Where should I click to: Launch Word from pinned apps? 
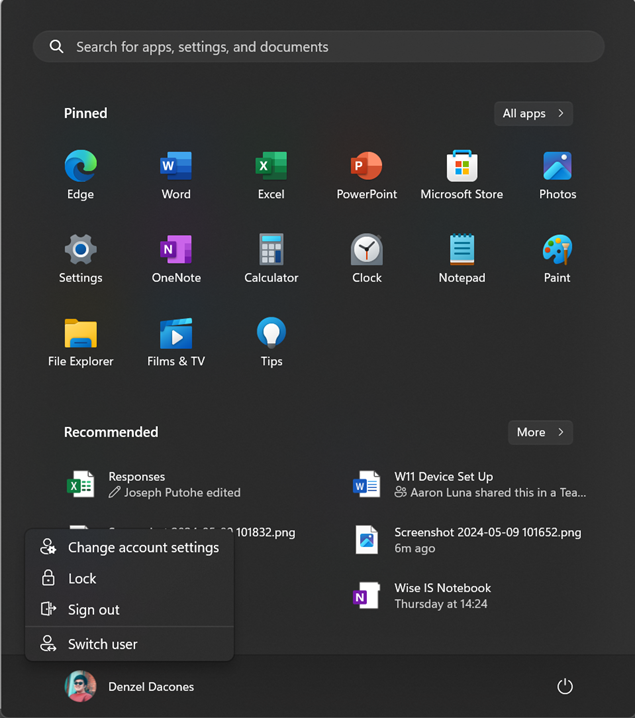point(176,166)
